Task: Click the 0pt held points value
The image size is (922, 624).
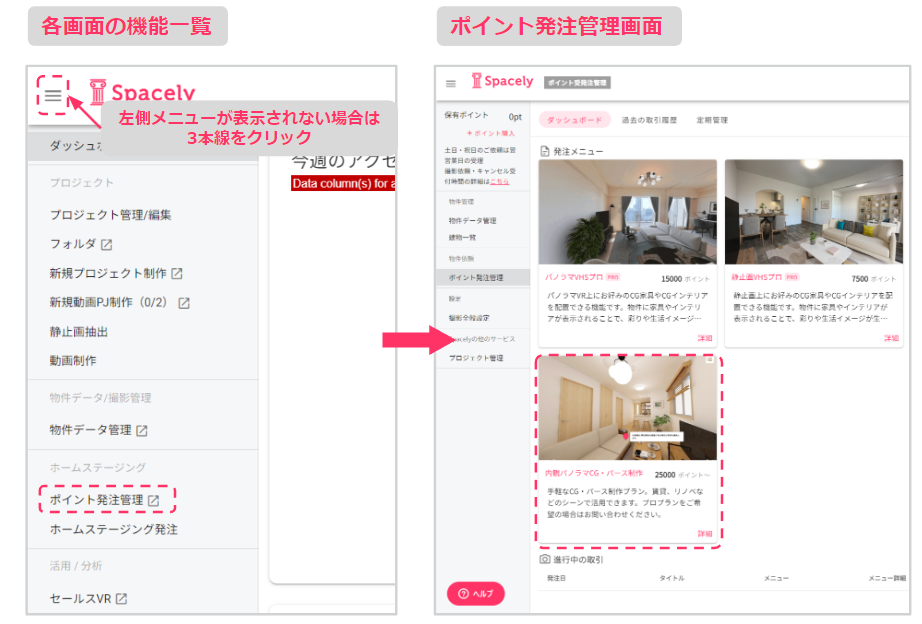Action: pyautogui.click(x=515, y=117)
